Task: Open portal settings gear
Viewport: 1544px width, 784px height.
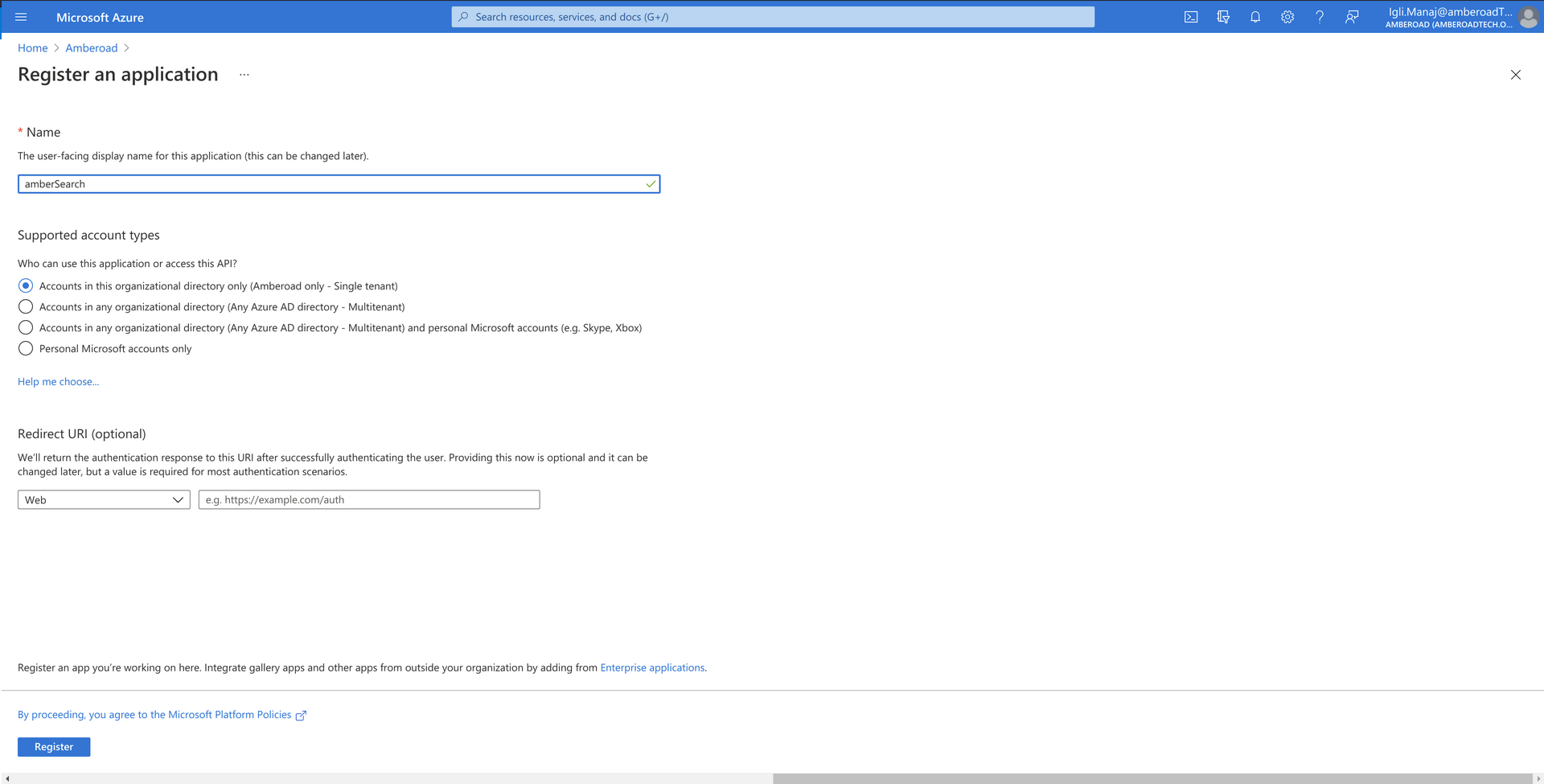Action: pyautogui.click(x=1287, y=17)
